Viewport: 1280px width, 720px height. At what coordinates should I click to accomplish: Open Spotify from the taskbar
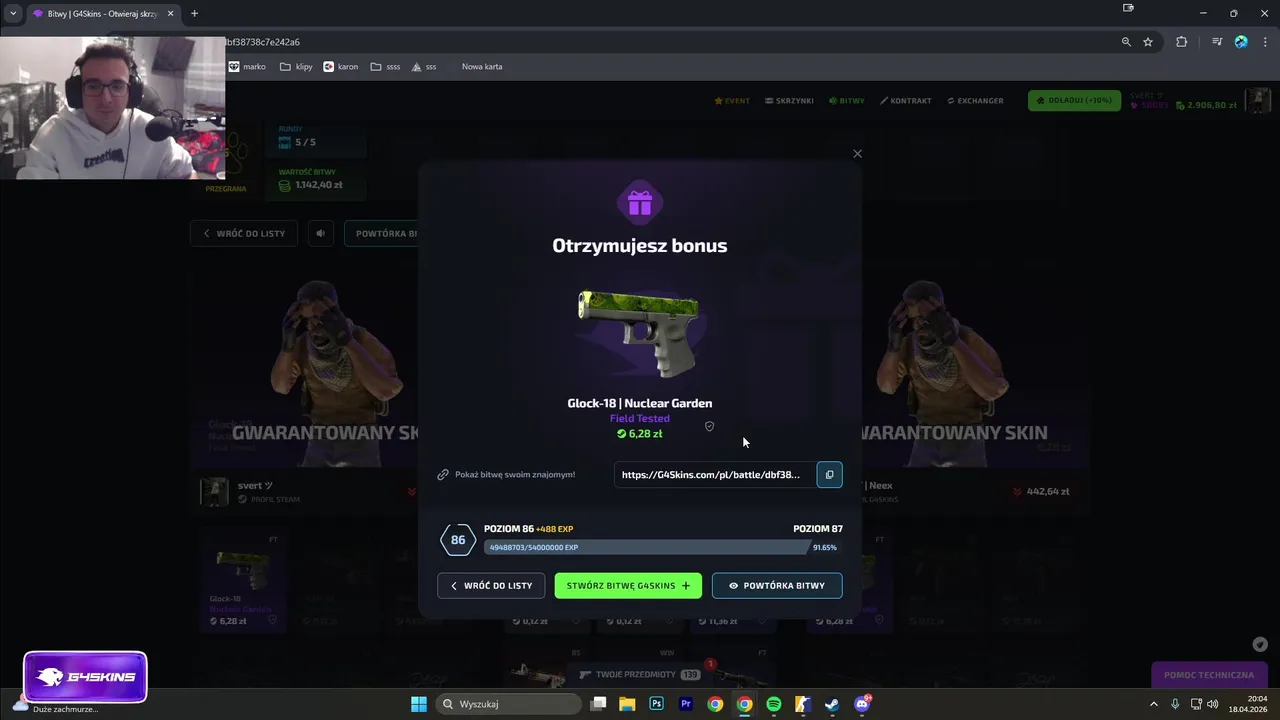[x=774, y=704]
